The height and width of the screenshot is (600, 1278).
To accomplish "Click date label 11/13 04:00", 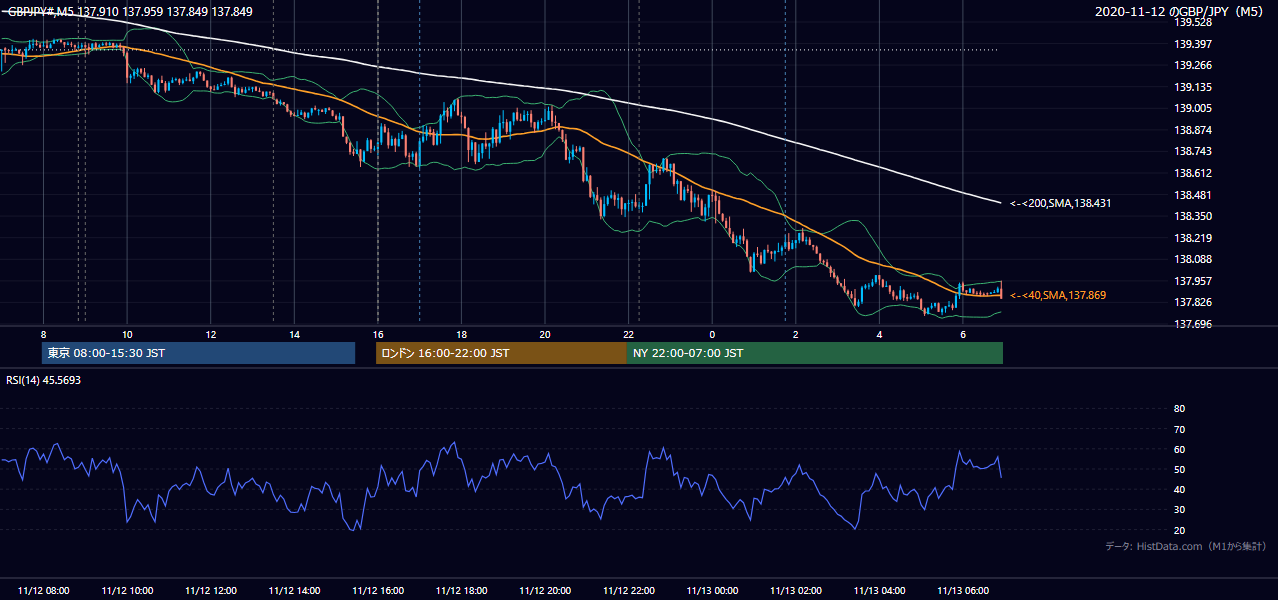I will (x=879, y=591).
